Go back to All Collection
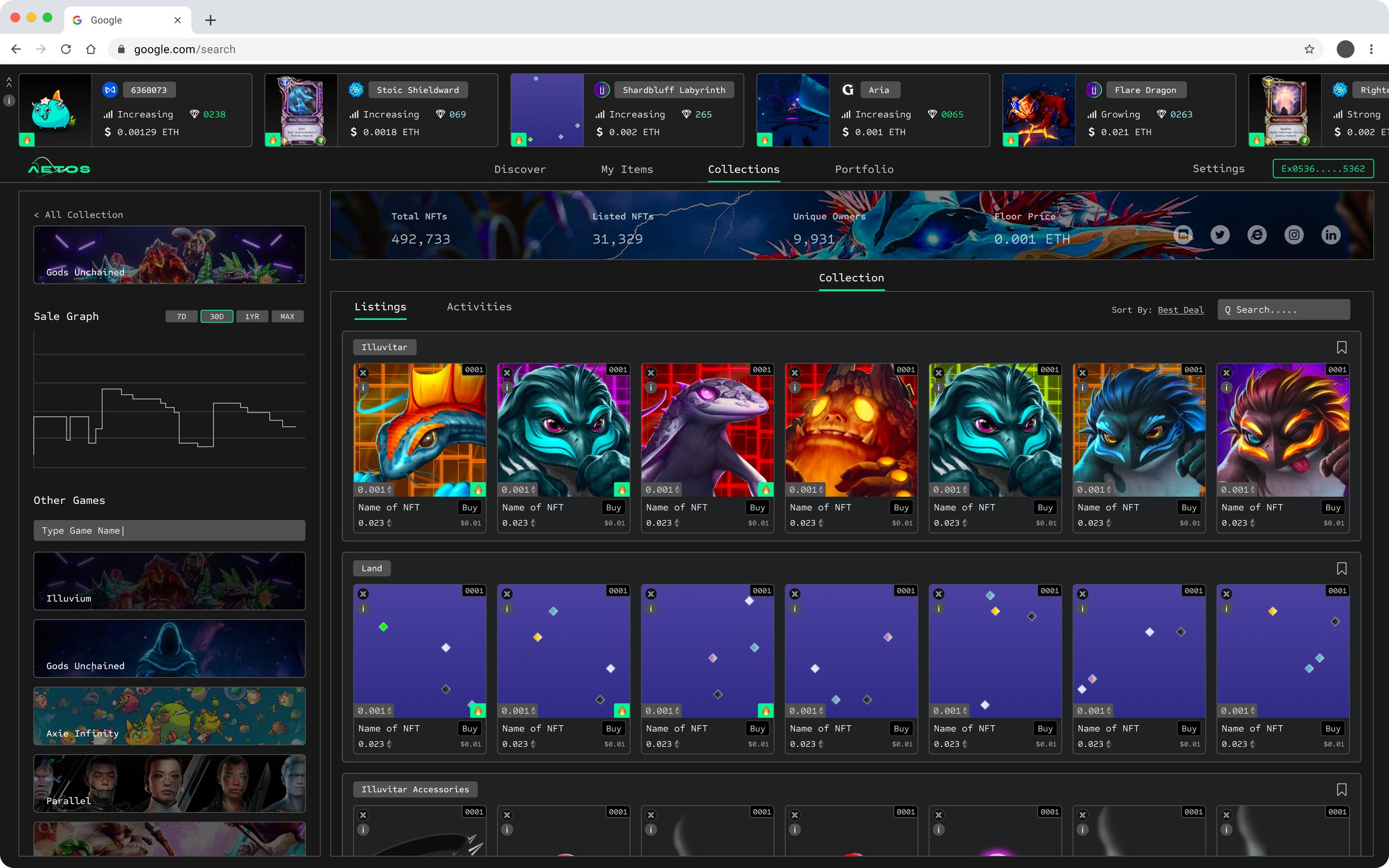The width and height of the screenshot is (1389, 868). click(79, 215)
